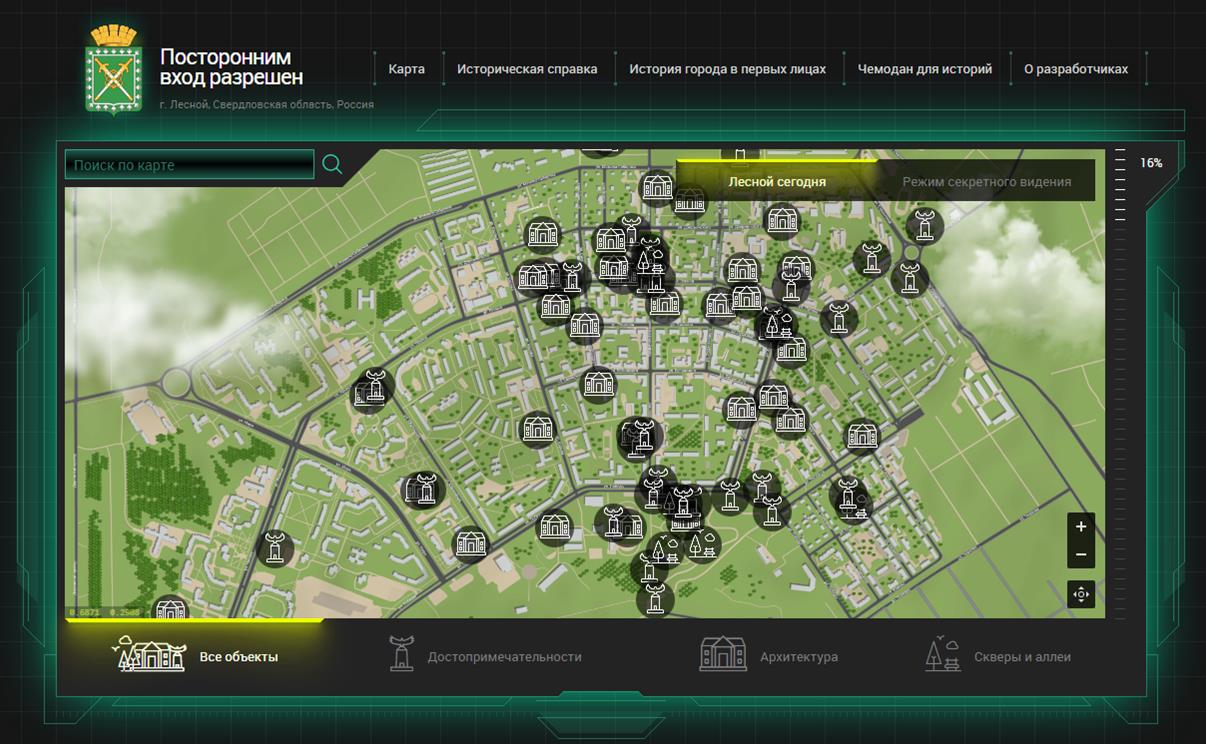Click the magnifier search icon

click(x=332, y=165)
